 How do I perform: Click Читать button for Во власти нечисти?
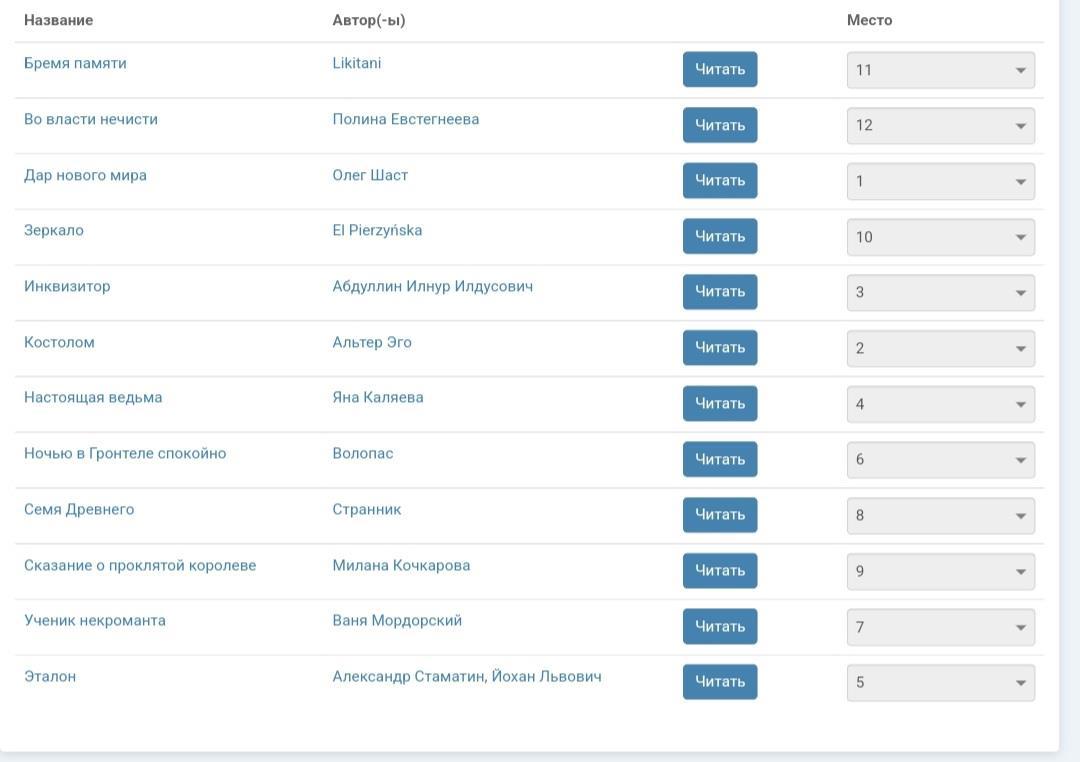(720, 125)
